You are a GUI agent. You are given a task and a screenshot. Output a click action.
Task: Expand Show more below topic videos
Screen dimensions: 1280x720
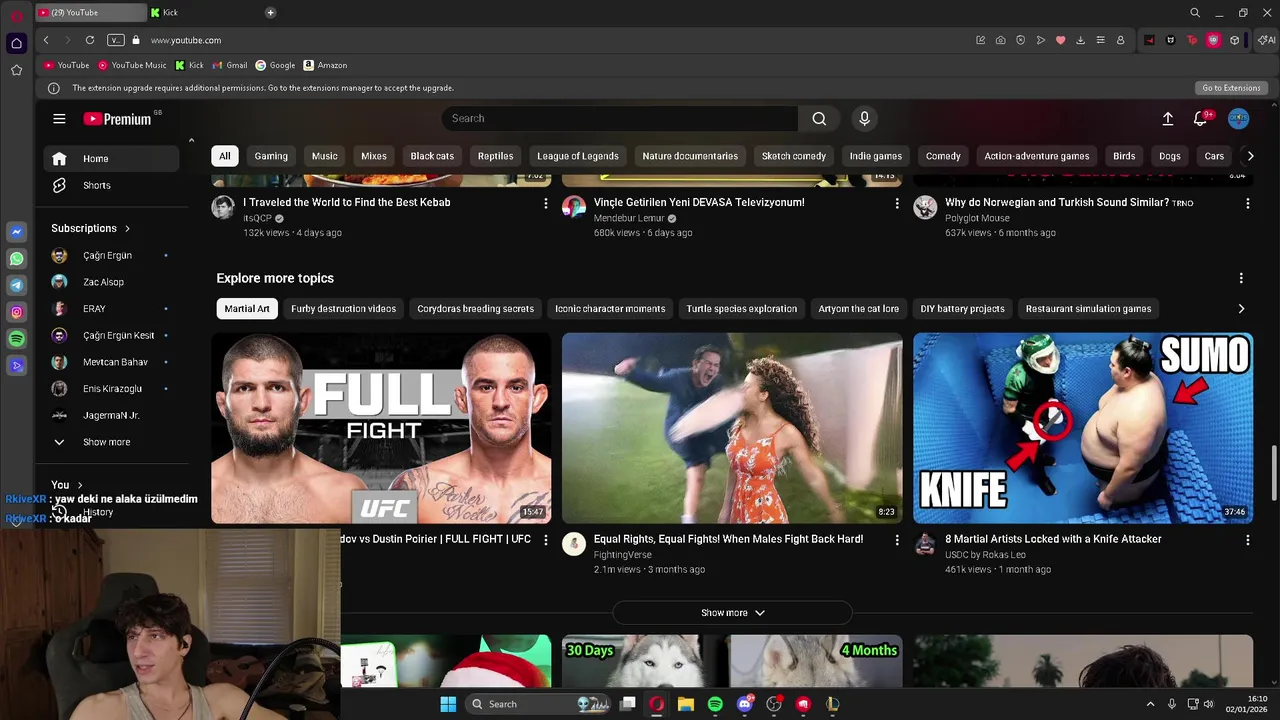[x=732, y=613]
